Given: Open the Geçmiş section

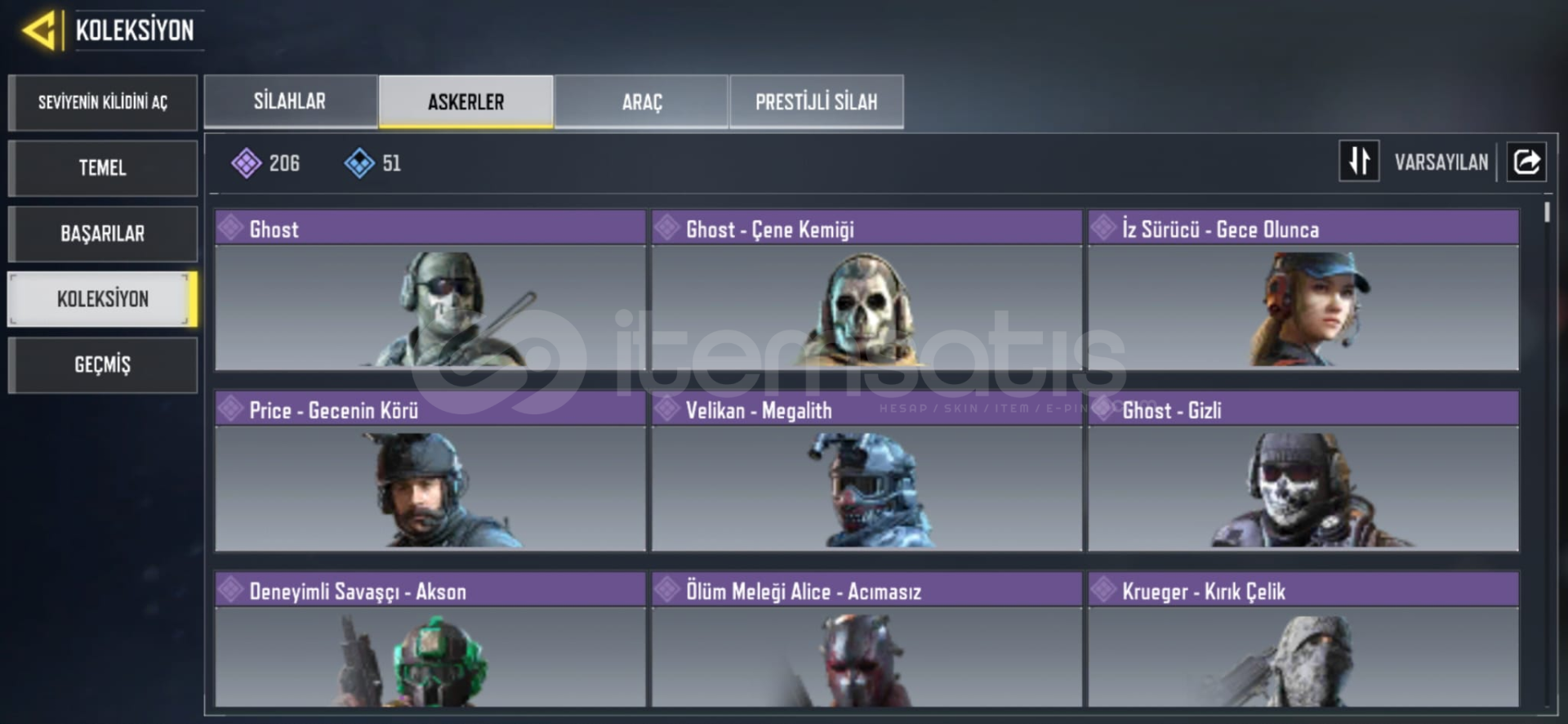Looking at the screenshot, I should (x=103, y=364).
